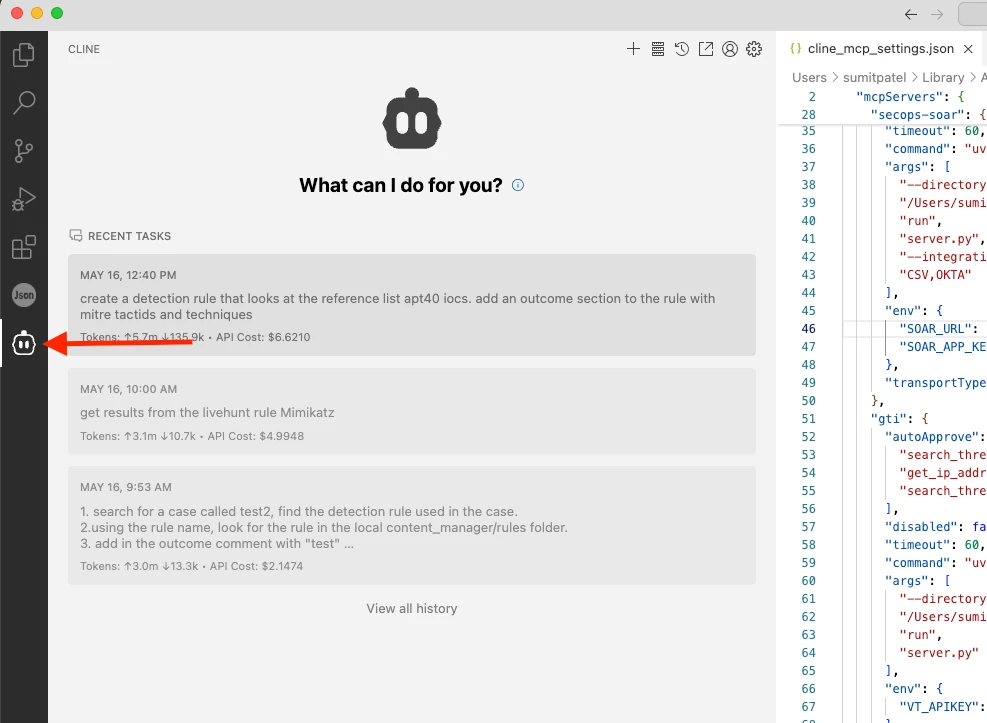Click the "SOAR_APP_KE" key on line 47

pyautogui.click(x=942, y=347)
